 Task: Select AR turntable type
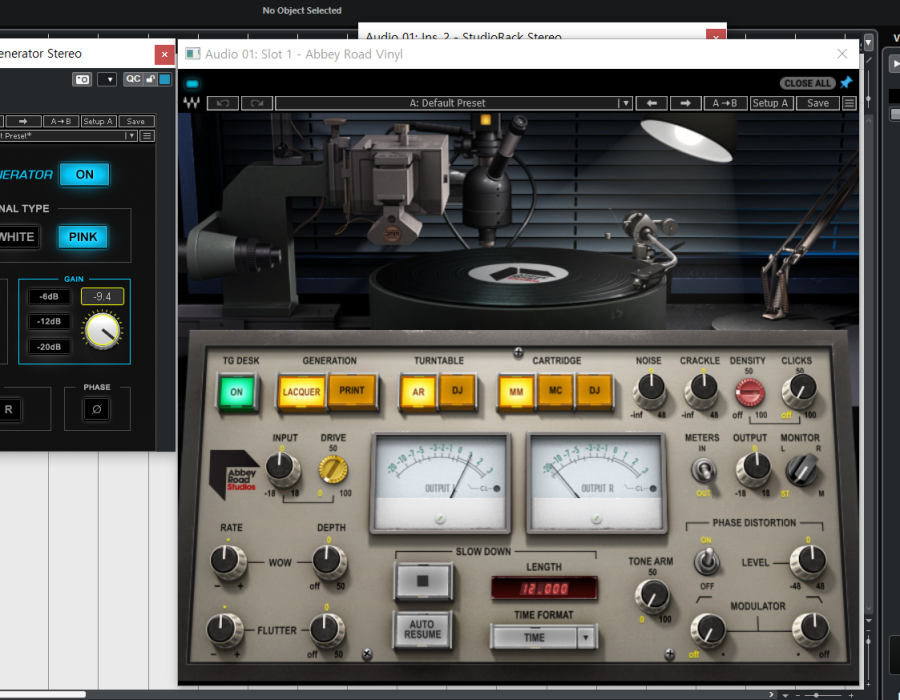[418, 392]
